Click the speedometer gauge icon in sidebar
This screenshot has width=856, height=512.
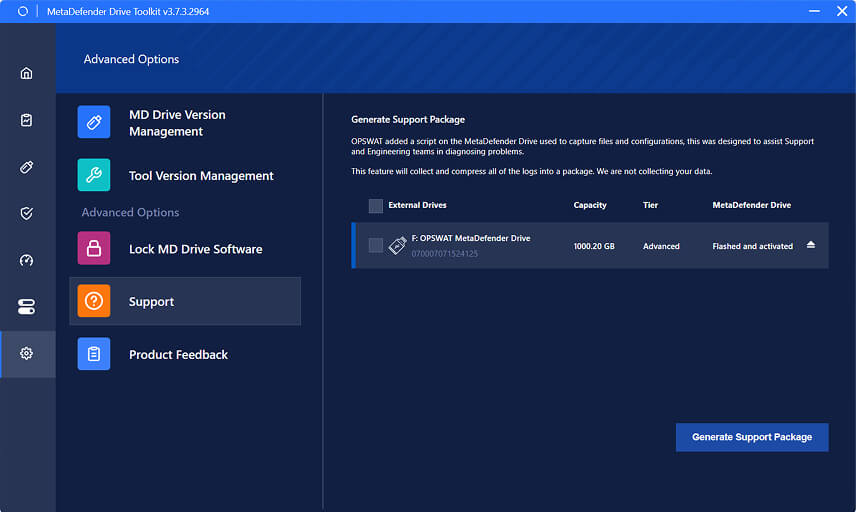coord(27,260)
